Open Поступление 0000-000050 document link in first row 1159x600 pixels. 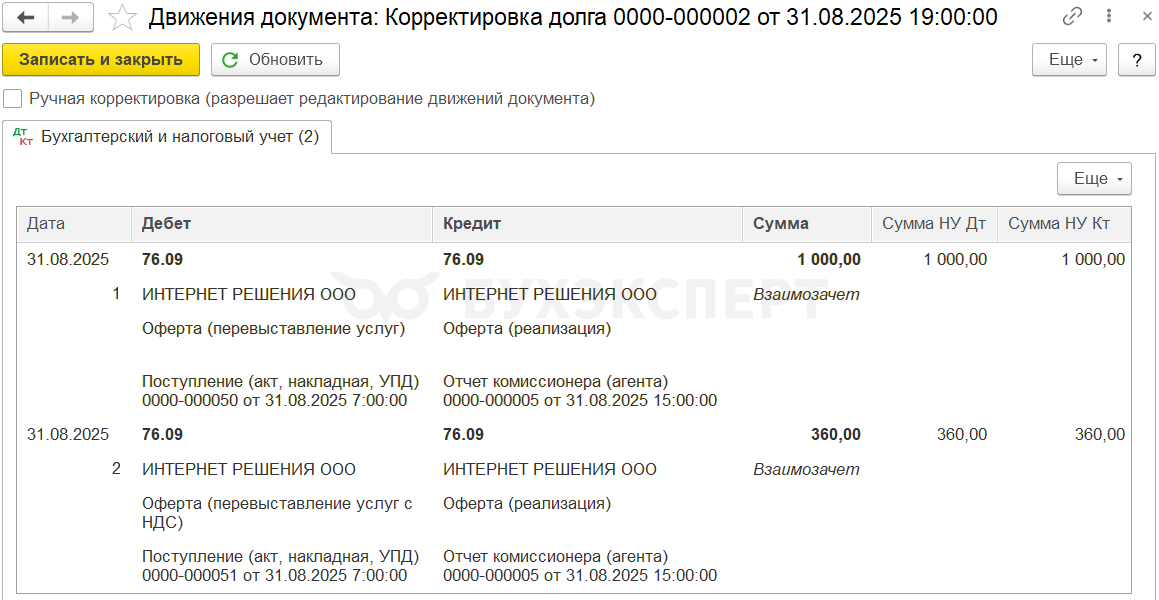[280, 391]
